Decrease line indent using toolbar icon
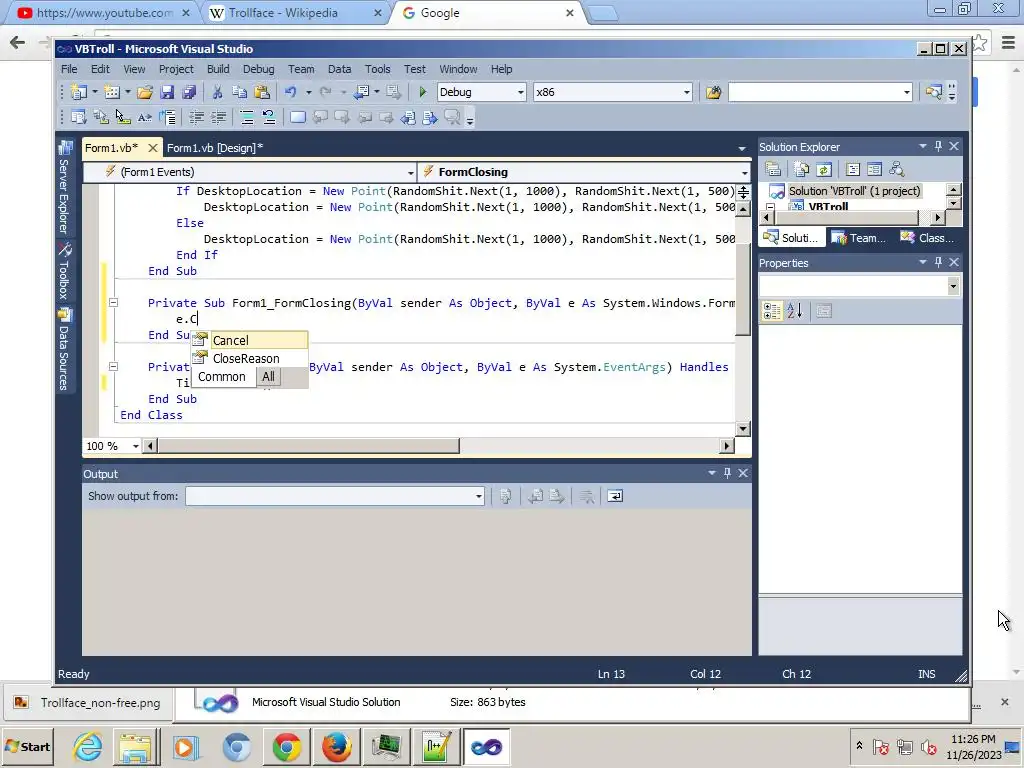Image resolution: width=1024 pixels, height=768 pixels. 197,118
